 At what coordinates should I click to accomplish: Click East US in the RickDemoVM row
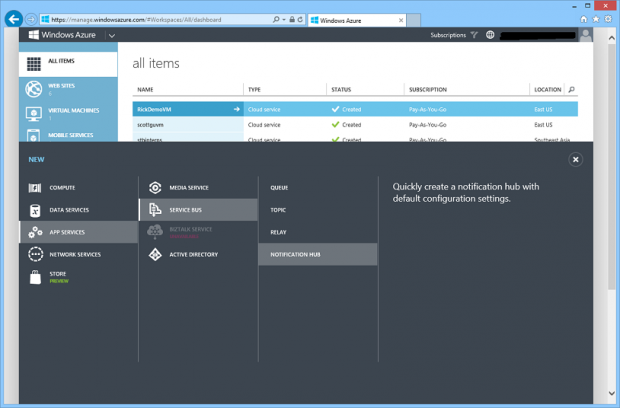tap(543, 110)
